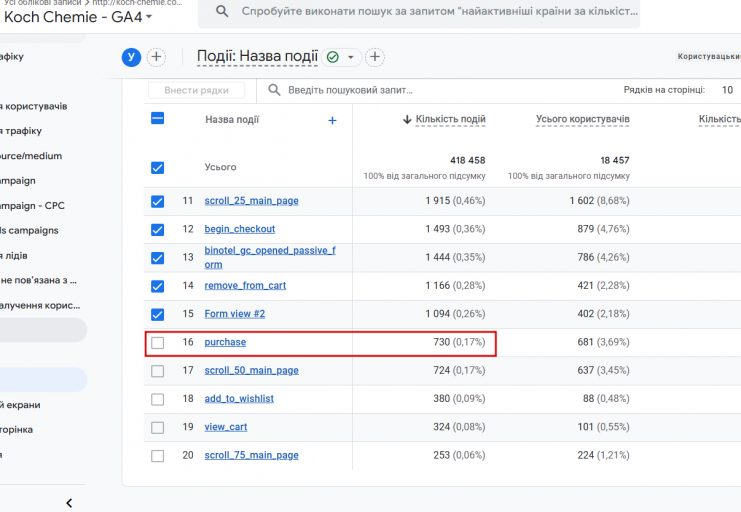Screen dimensions: 741x512
Task: Click the green checkmark status icon beside the report title
Action: [332, 57]
